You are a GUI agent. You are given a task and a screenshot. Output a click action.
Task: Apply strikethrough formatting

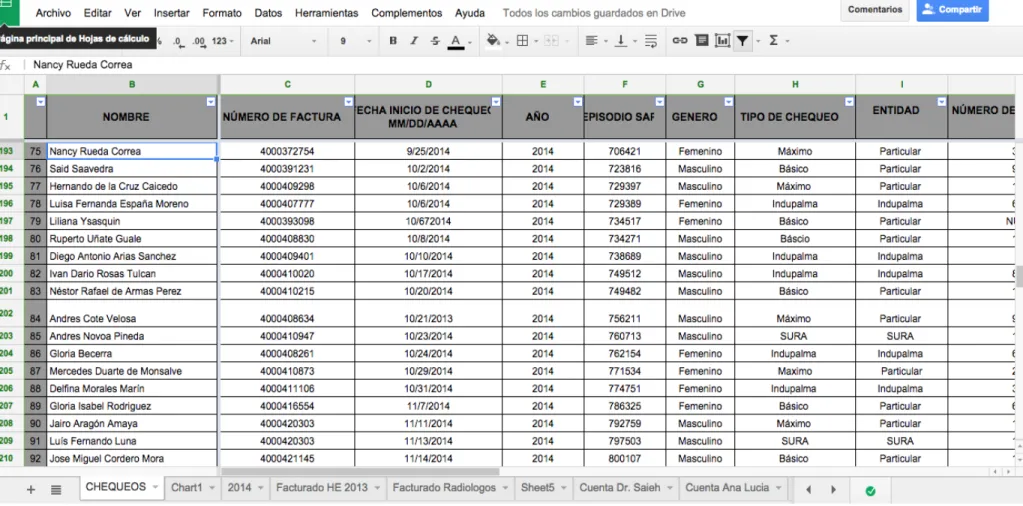click(435, 40)
